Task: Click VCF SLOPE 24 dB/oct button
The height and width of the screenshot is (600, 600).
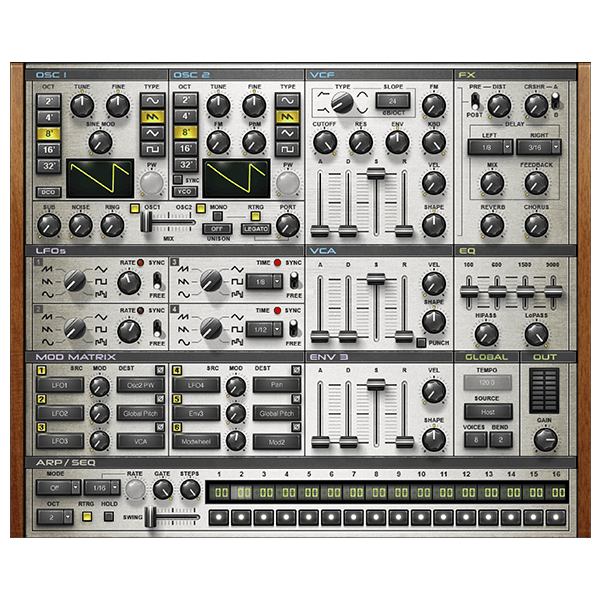Action: pos(393,101)
